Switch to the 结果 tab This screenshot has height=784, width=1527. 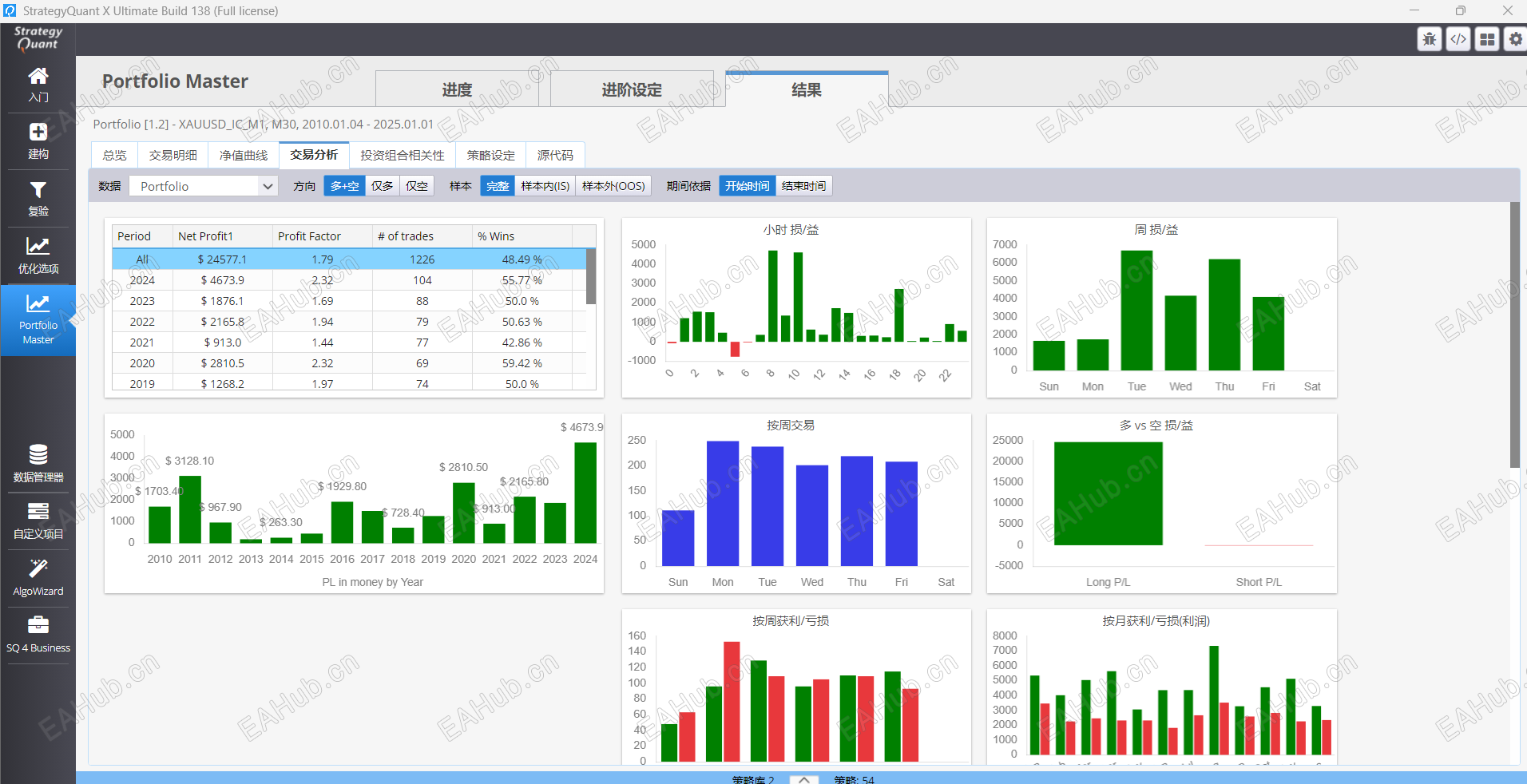(x=807, y=89)
